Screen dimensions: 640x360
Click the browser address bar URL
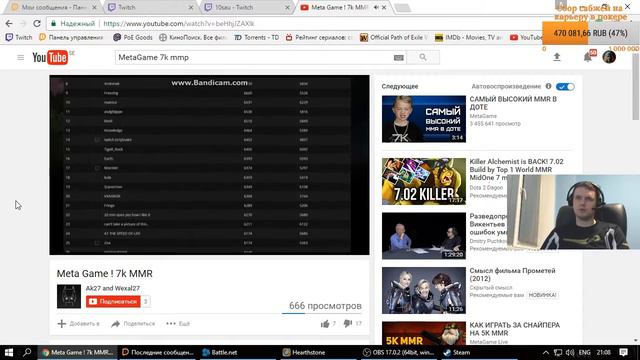point(179,24)
